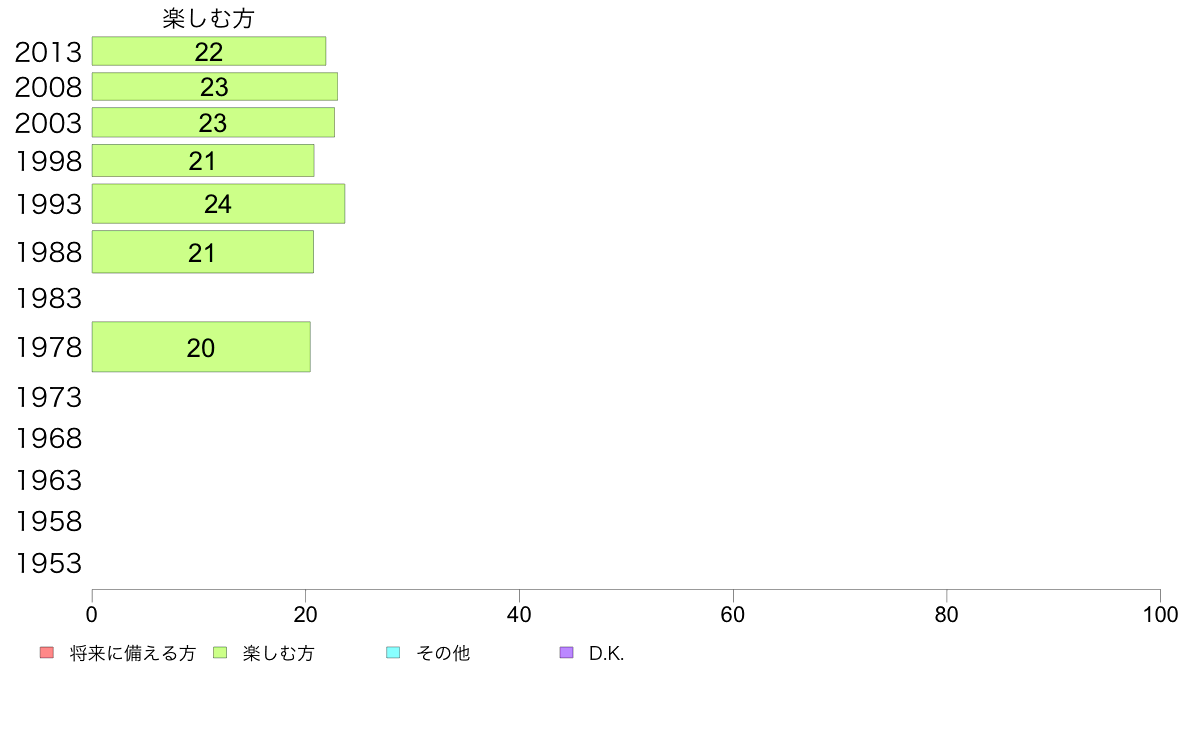The image size is (1188, 736).
Task: Click the 楽しむ方 column header label
Action: click(208, 18)
